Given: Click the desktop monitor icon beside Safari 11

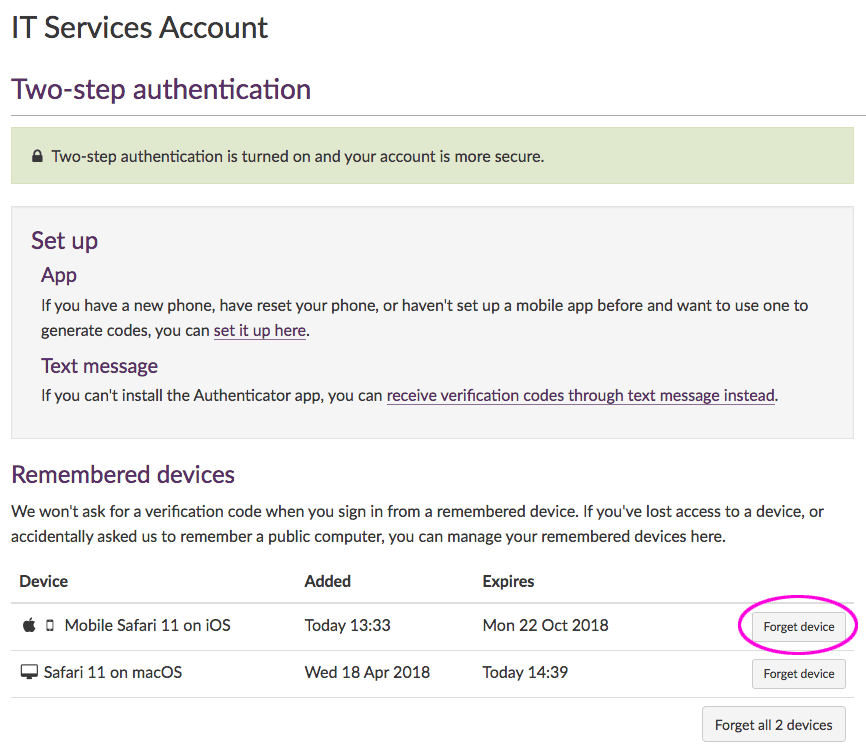Looking at the screenshot, I should (x=29, y=673).
